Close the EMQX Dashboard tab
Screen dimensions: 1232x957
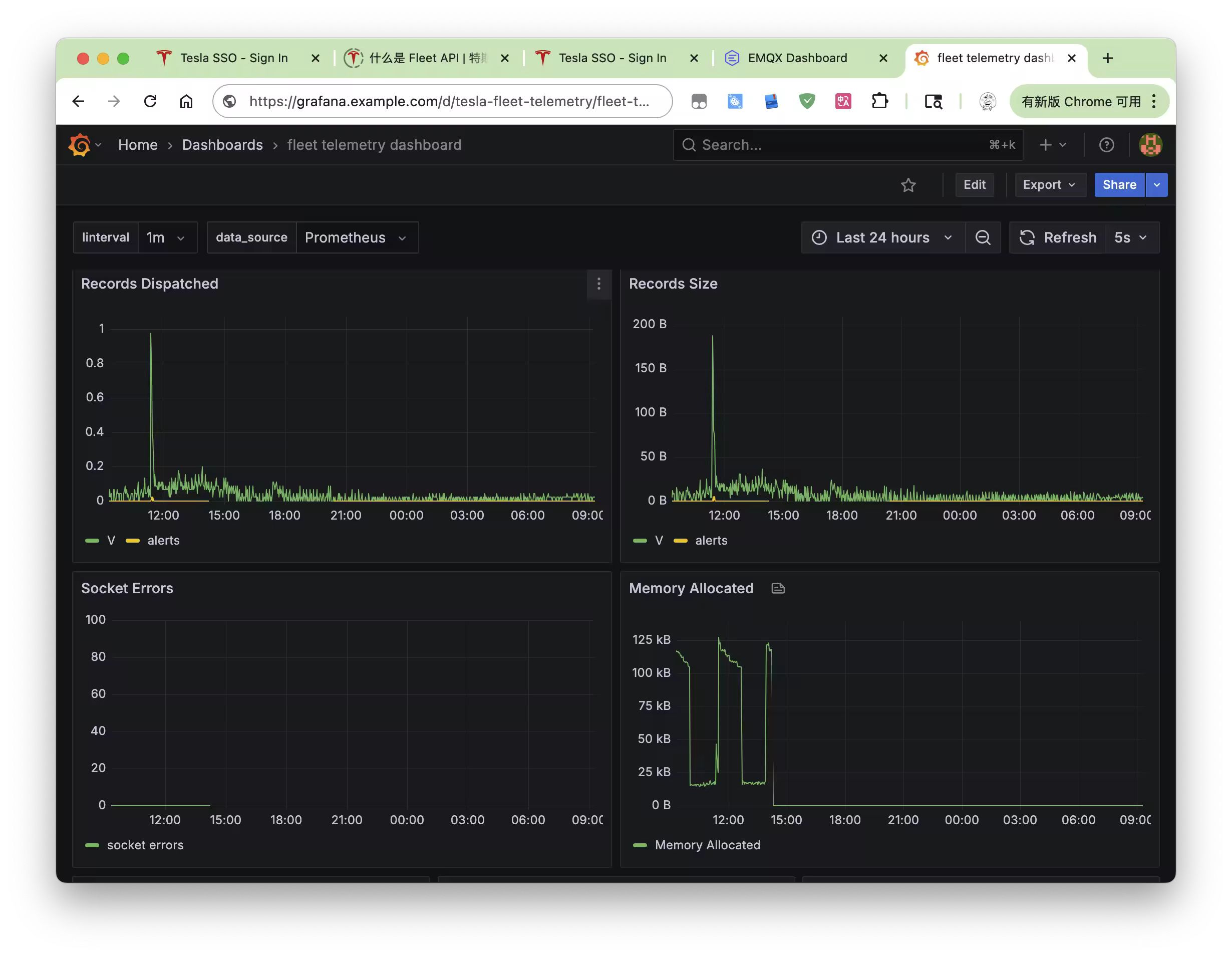pyautogui.click(x=883, y=58)
